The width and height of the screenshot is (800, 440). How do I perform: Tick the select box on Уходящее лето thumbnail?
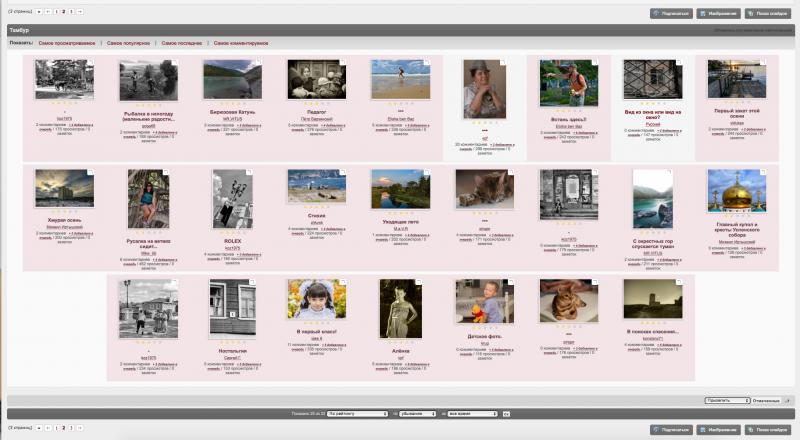427,173
